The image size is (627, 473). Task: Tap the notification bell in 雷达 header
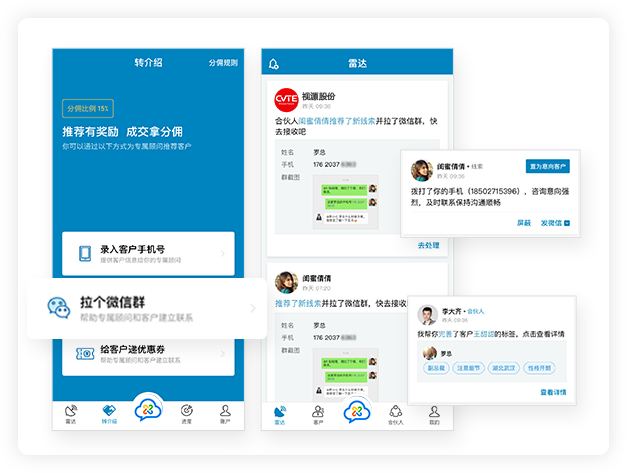point(274,64)
